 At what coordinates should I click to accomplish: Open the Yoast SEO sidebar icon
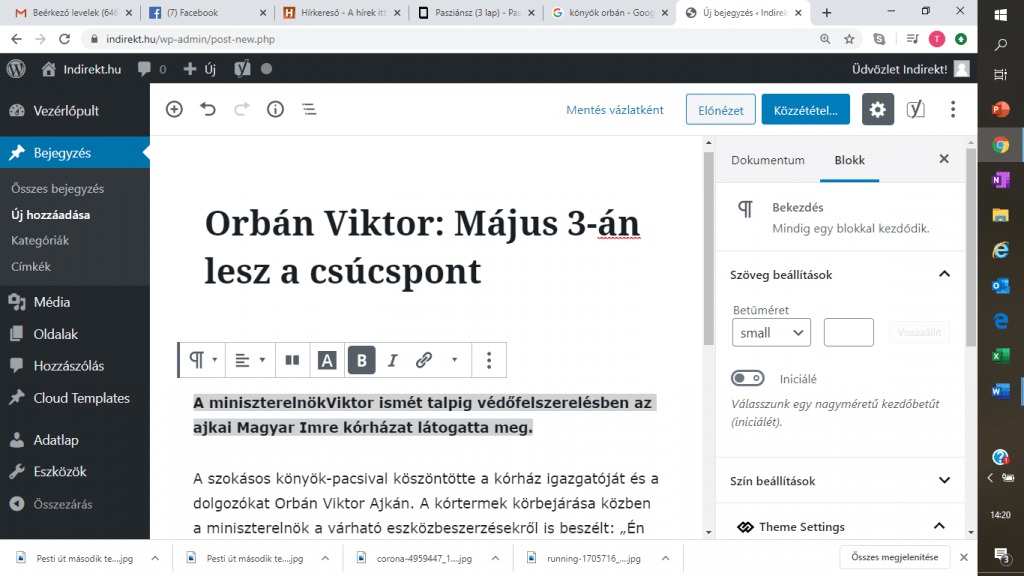(916, 110)
